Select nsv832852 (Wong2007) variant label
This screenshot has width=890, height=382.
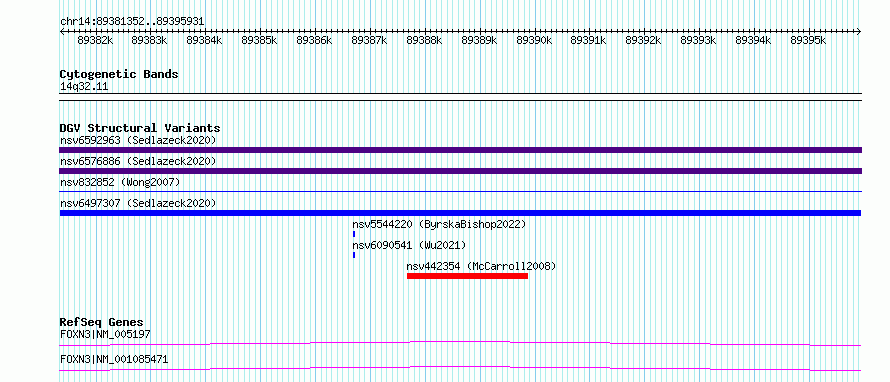(x=120, y=182)
